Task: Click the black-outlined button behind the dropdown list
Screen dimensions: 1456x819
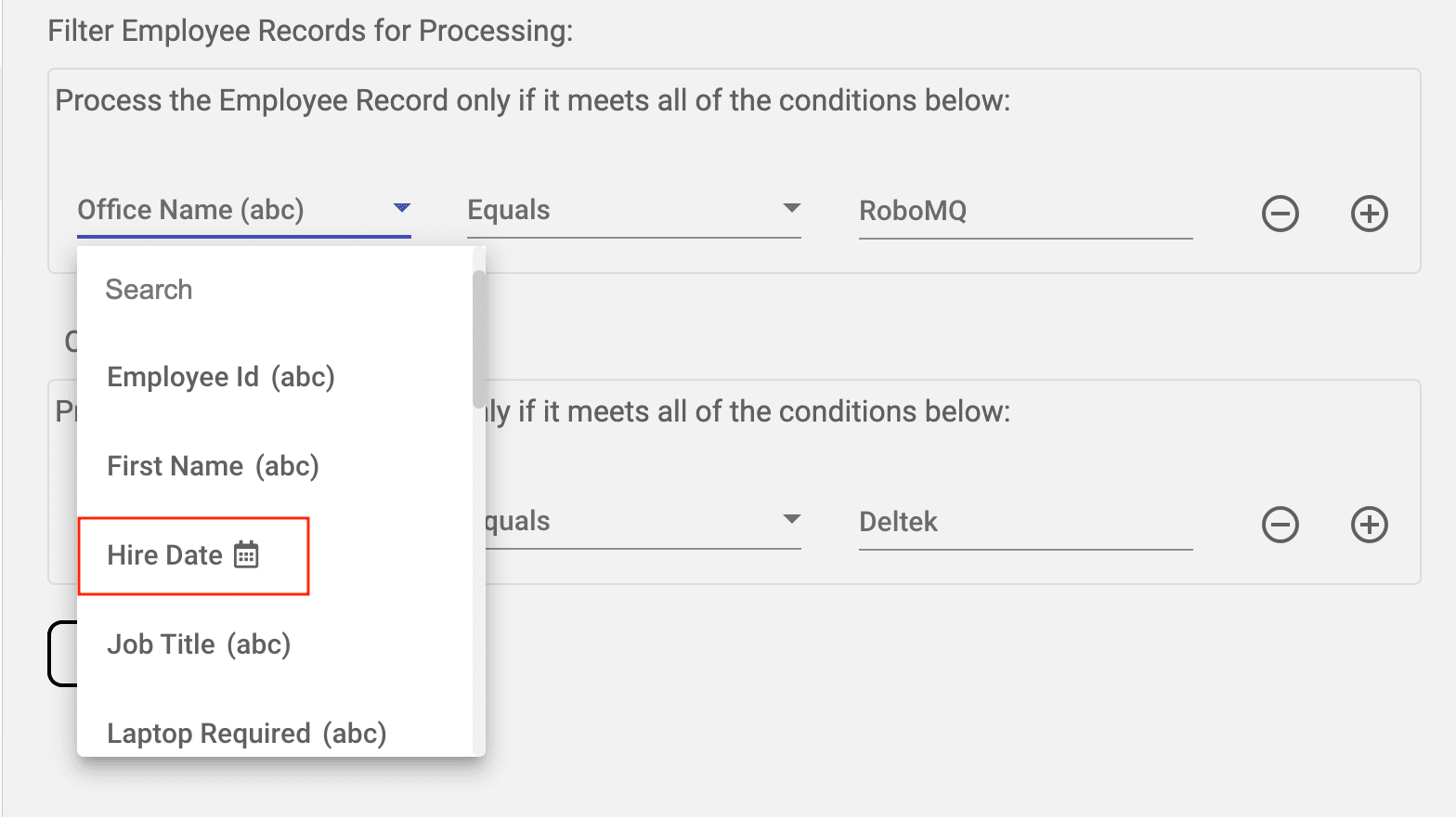Action: click(x=62, y=654)
